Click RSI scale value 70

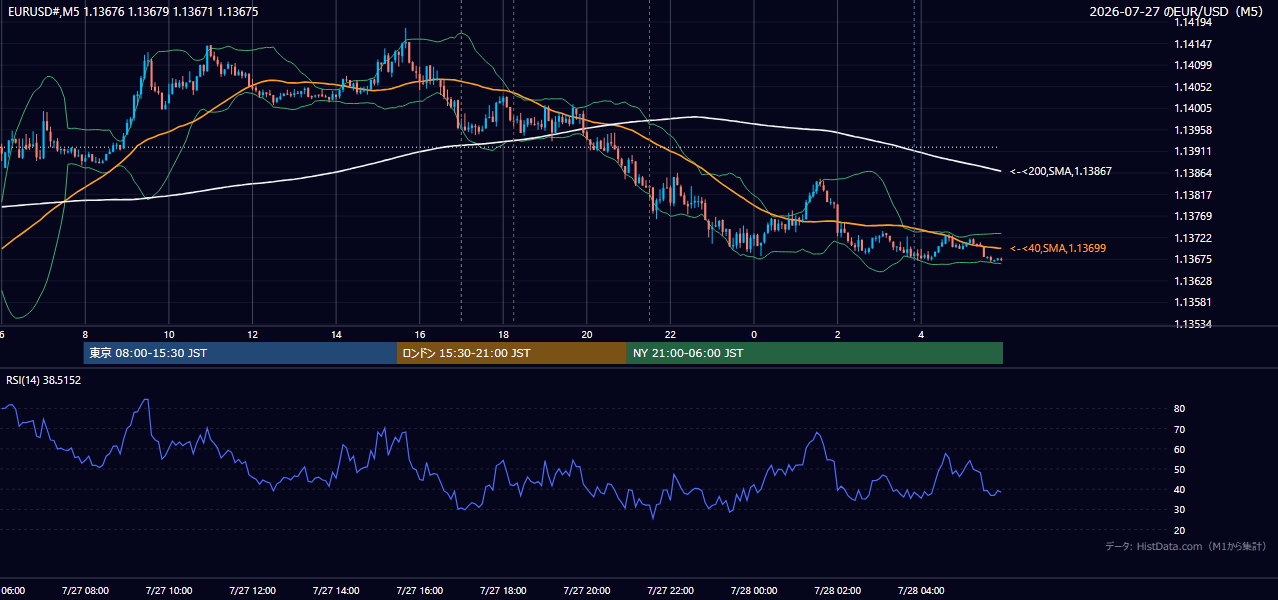[x=1179, y=429]
